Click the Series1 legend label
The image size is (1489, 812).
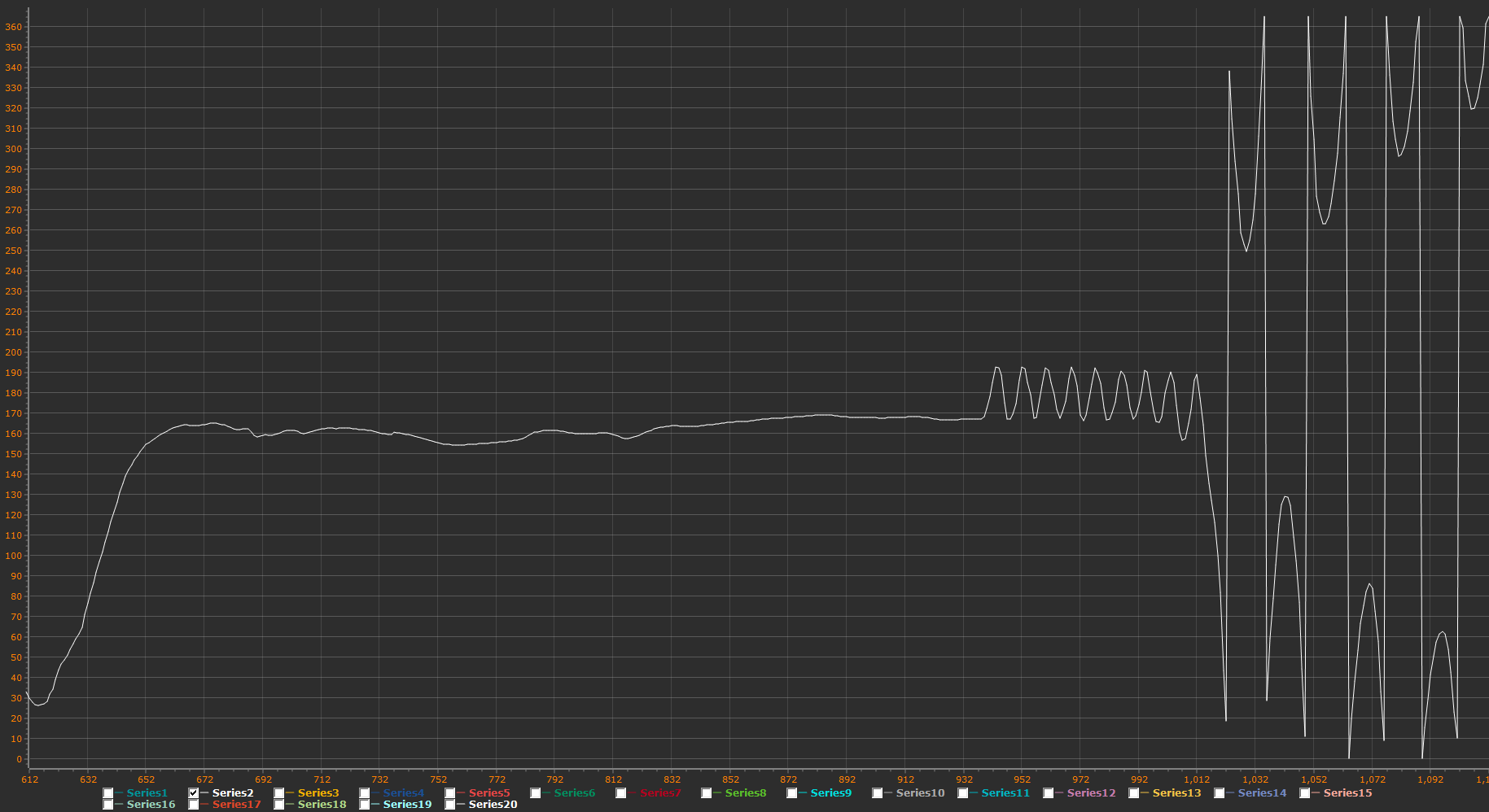pos(147,793)
